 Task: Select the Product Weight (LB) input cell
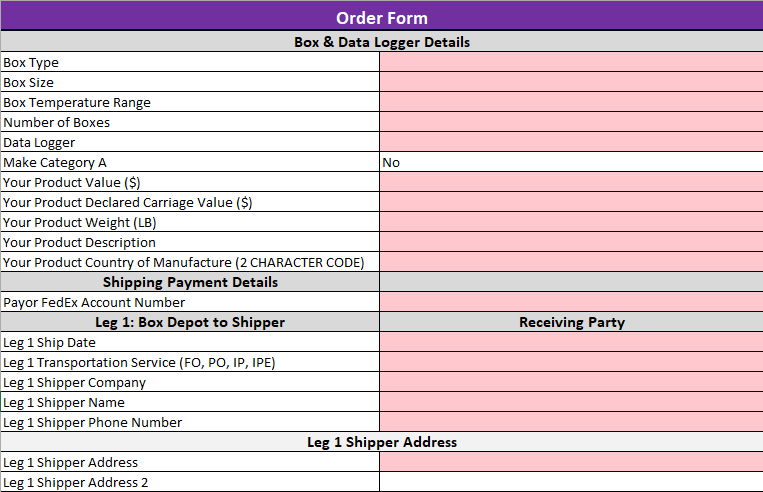point(570,222)
